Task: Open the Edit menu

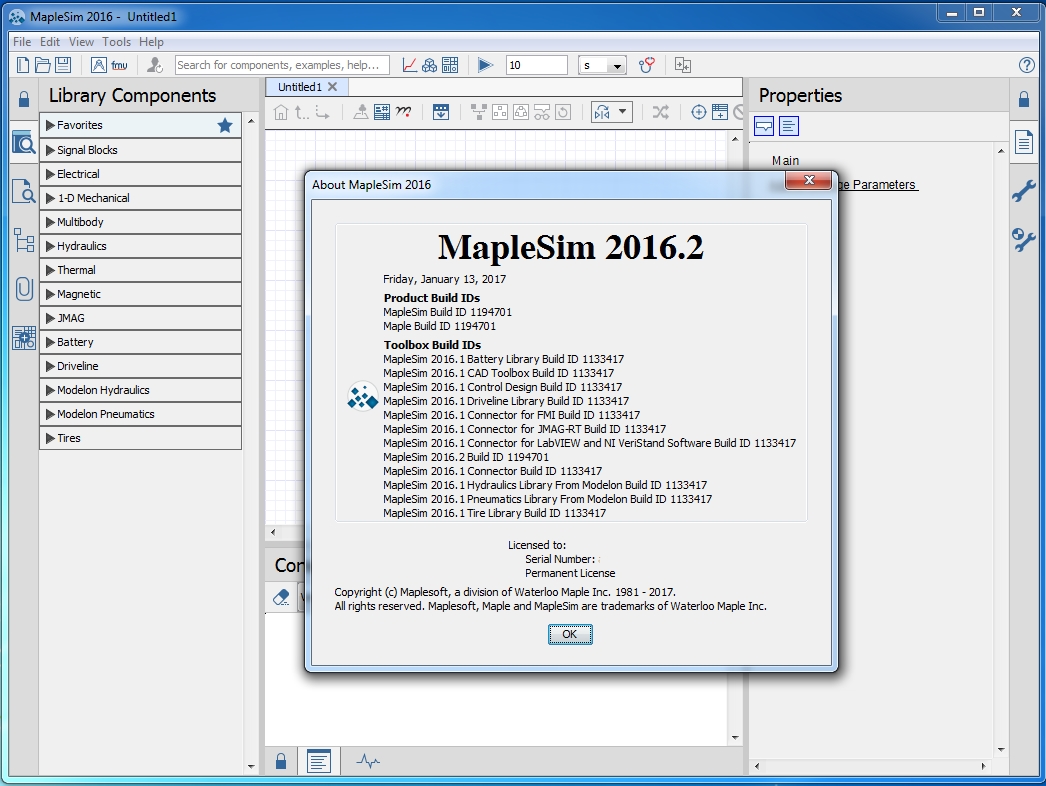Action: point(50,41)
